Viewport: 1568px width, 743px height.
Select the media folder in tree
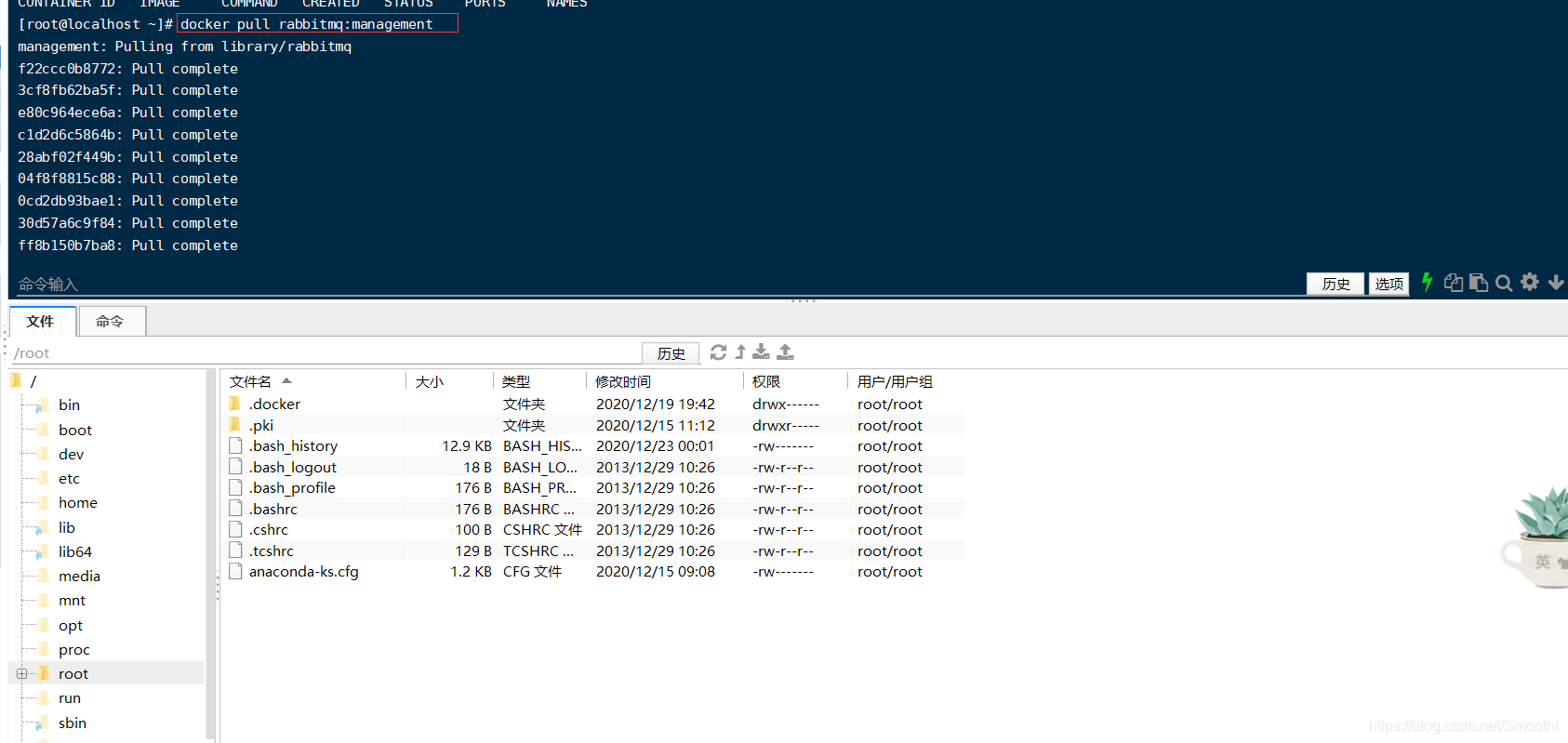pyautogui.click(x=79, y=576)
